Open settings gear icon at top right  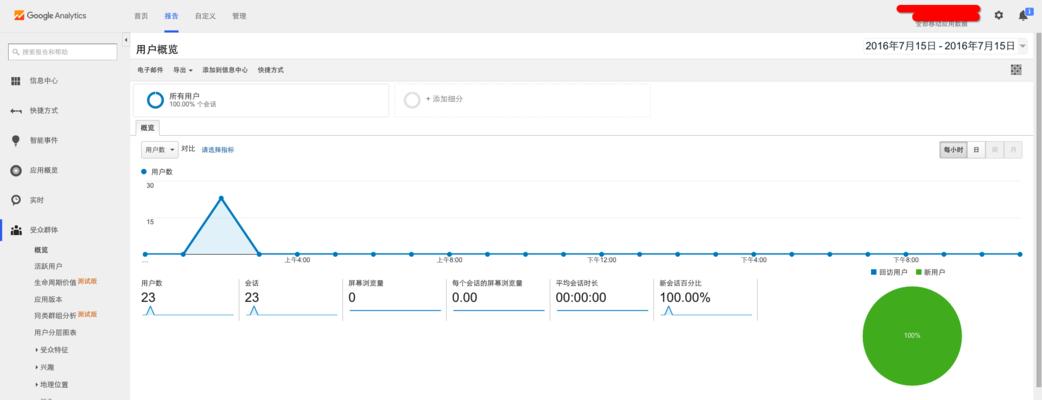tap(999, 15)
